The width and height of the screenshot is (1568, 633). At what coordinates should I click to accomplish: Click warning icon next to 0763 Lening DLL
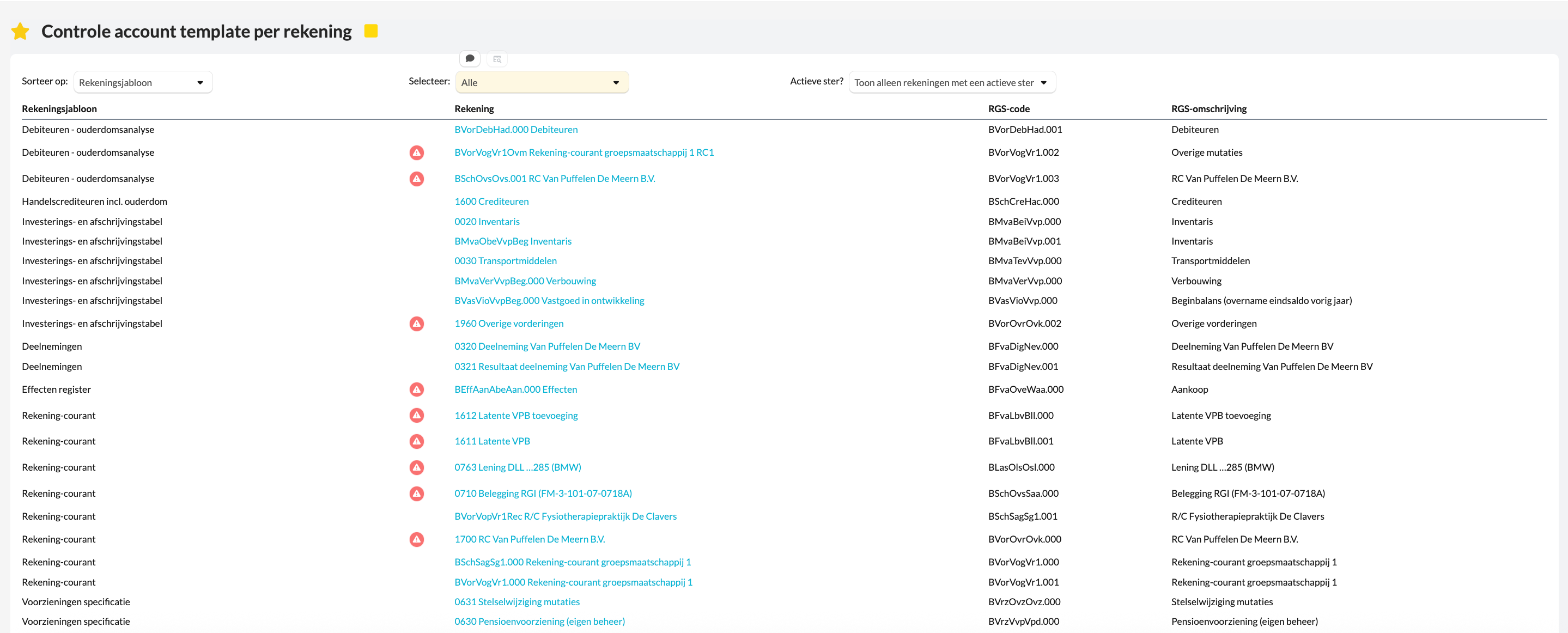pyautogui.click(x=416, y=467)
